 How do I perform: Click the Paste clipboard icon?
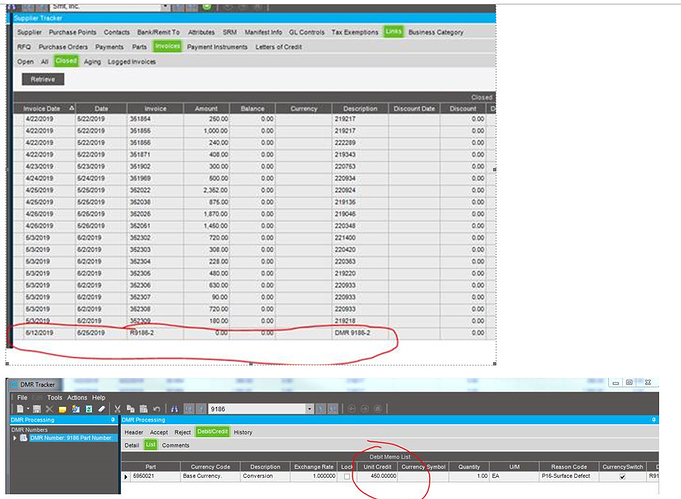(x=143, y=409)
